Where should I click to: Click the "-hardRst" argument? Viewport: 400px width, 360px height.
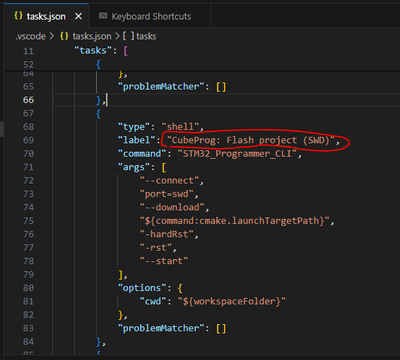point(167,234)
